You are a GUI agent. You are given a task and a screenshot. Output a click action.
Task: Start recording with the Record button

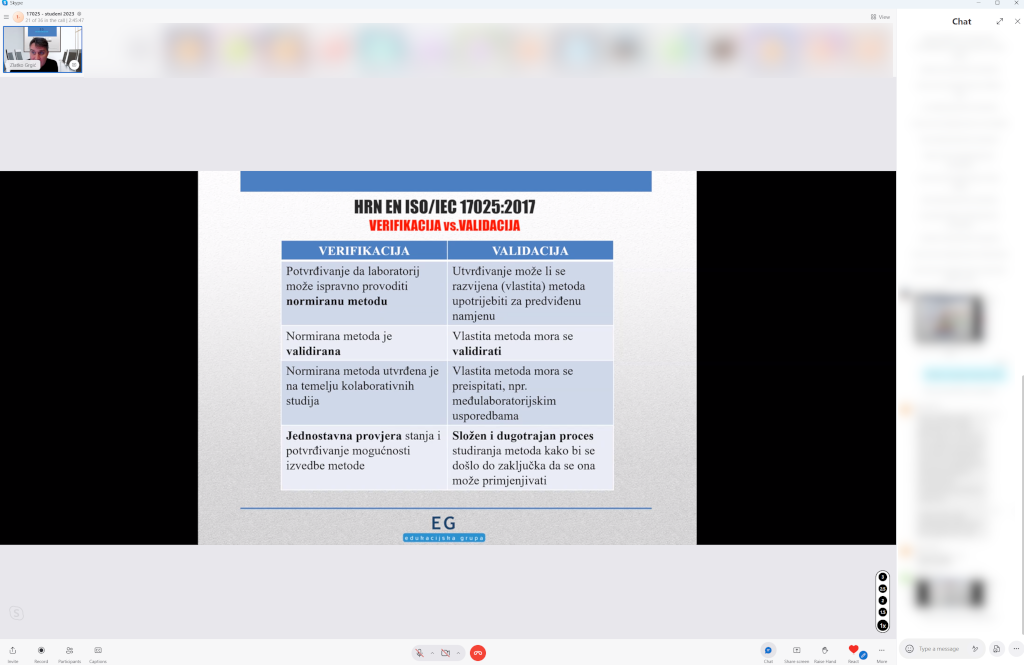[41, 651]
